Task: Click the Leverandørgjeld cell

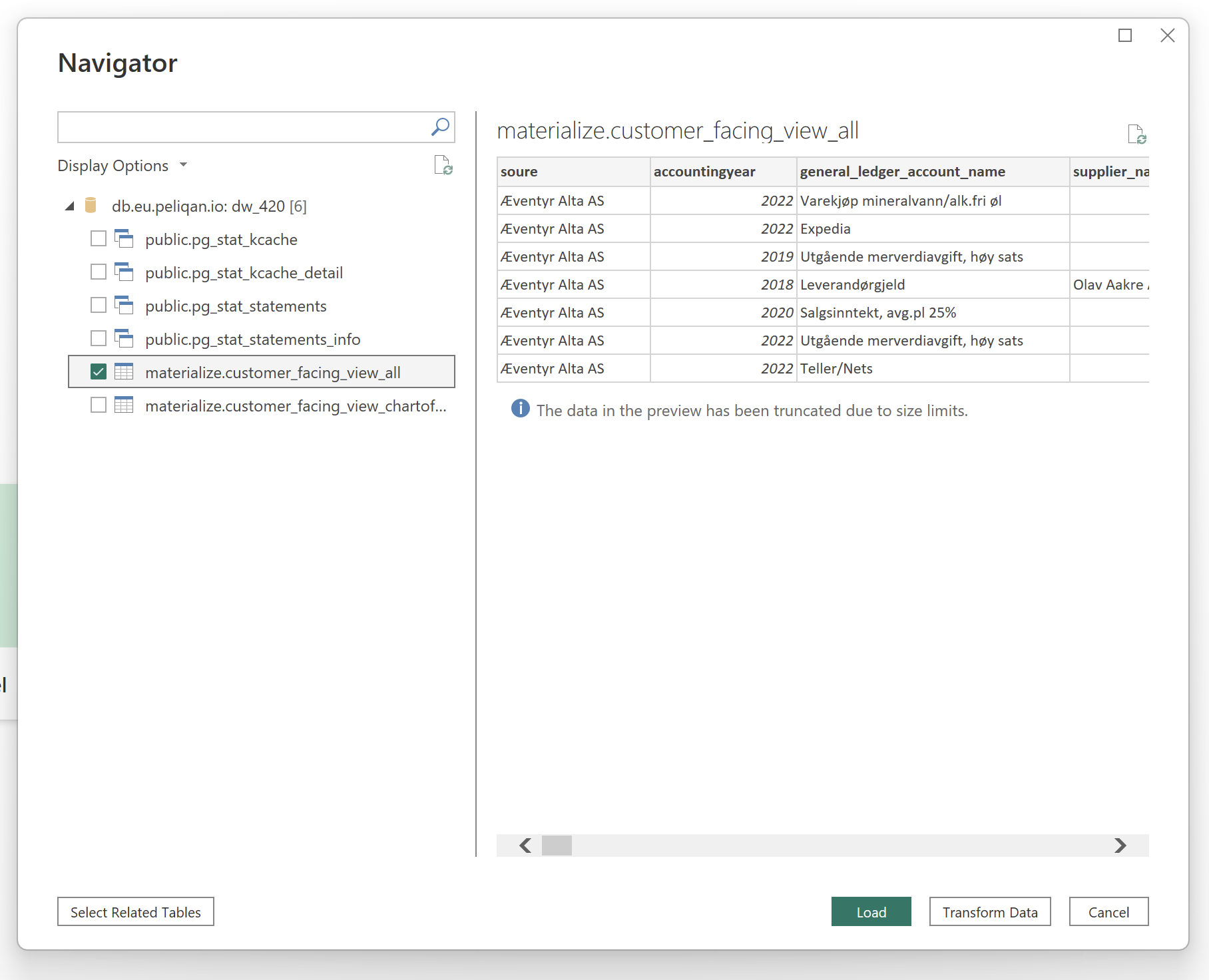Action: [933, 284]
